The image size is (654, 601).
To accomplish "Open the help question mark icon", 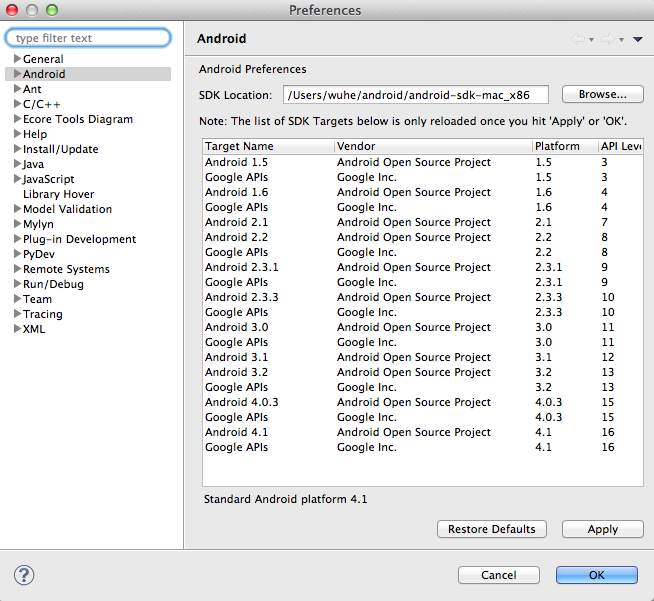I will click(24, 575).
